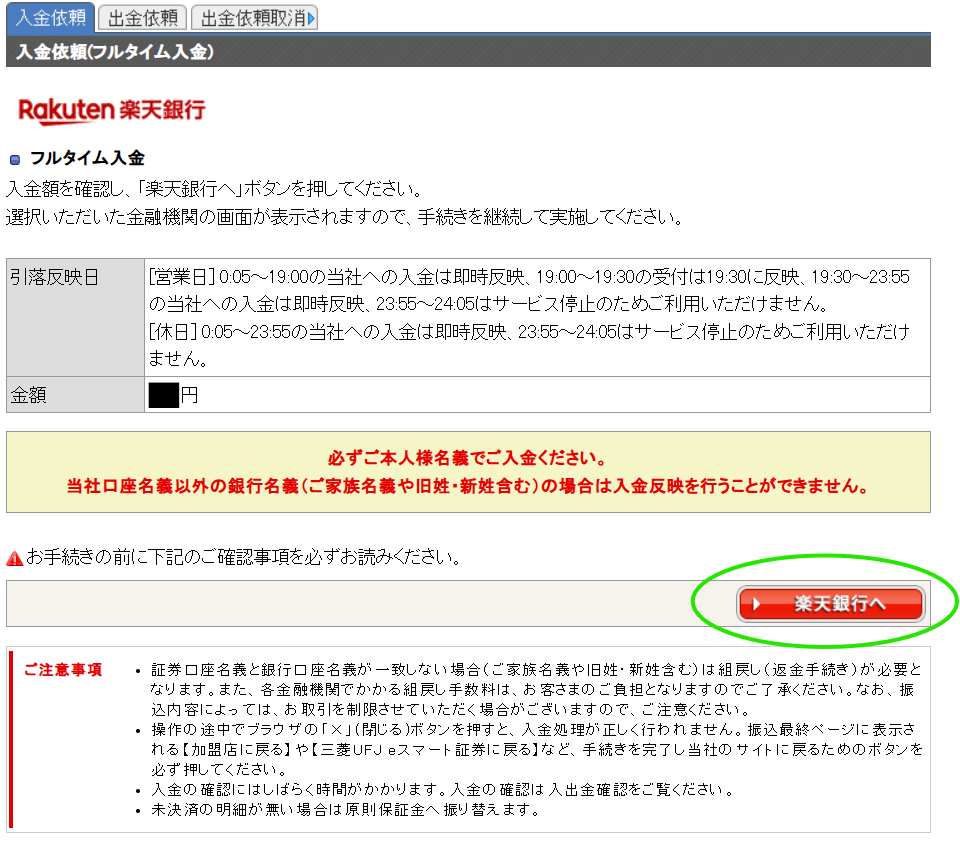Image resolution: width=960 pixels, height=844 pixels.
Task: Click the 金額 label cell
Action: (x=75, y=396)
